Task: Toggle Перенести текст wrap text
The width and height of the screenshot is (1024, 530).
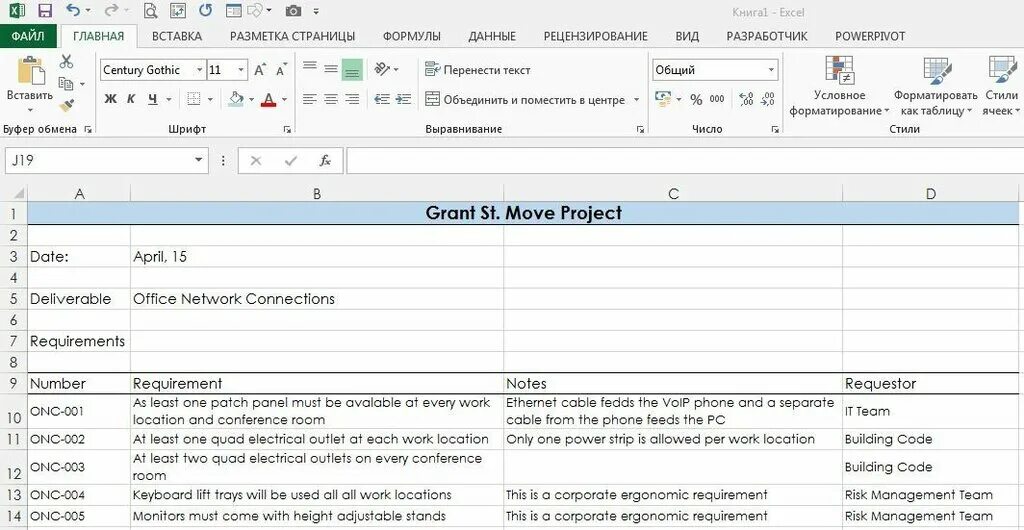Action: click(x=477, y=70)
